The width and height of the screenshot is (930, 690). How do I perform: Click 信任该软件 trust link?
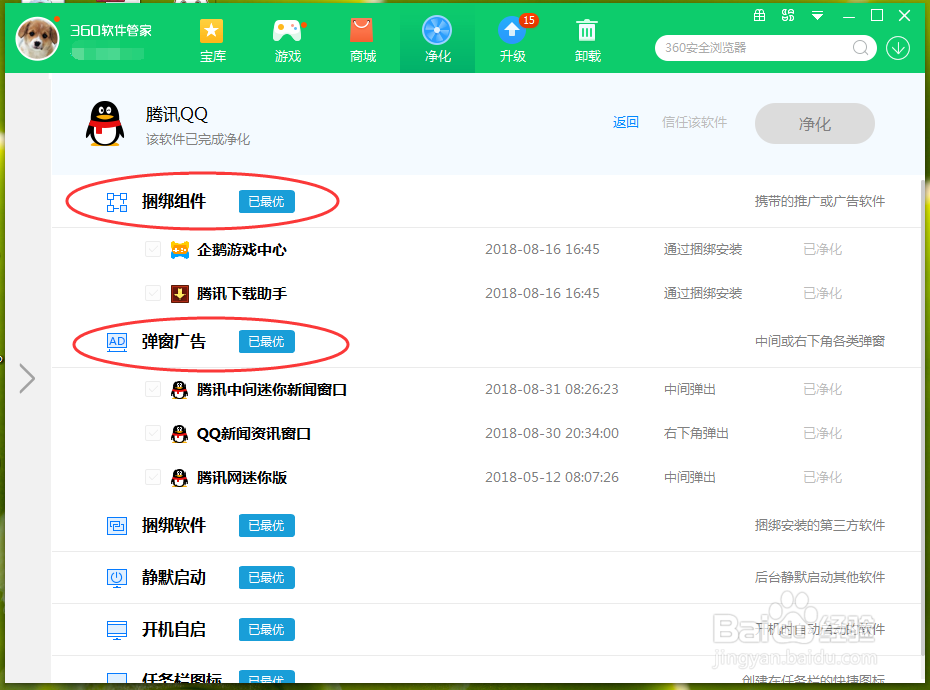(x=694, y=123)
